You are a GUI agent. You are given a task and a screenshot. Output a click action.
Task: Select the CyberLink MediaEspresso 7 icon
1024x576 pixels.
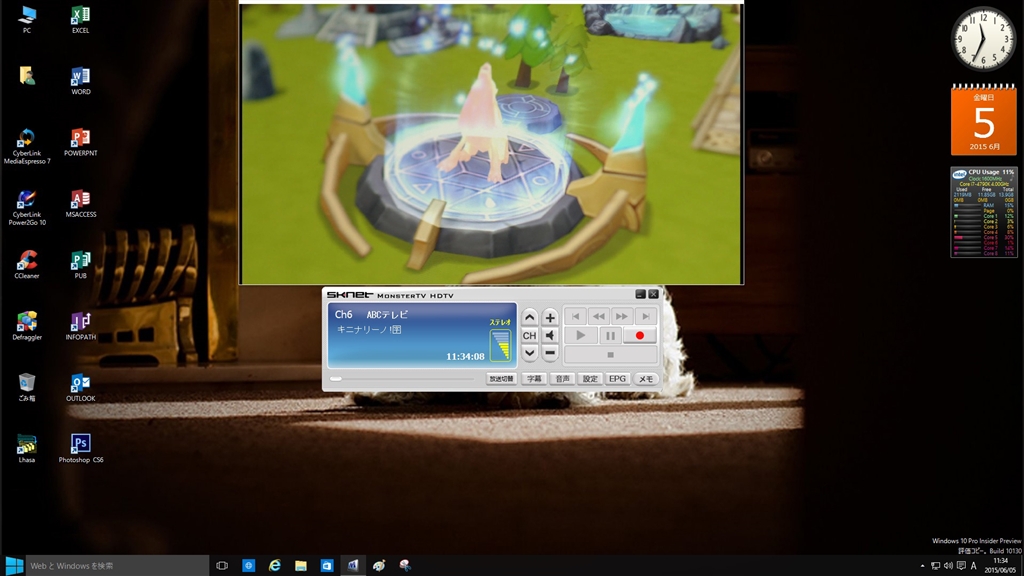[x=27, y=146]
